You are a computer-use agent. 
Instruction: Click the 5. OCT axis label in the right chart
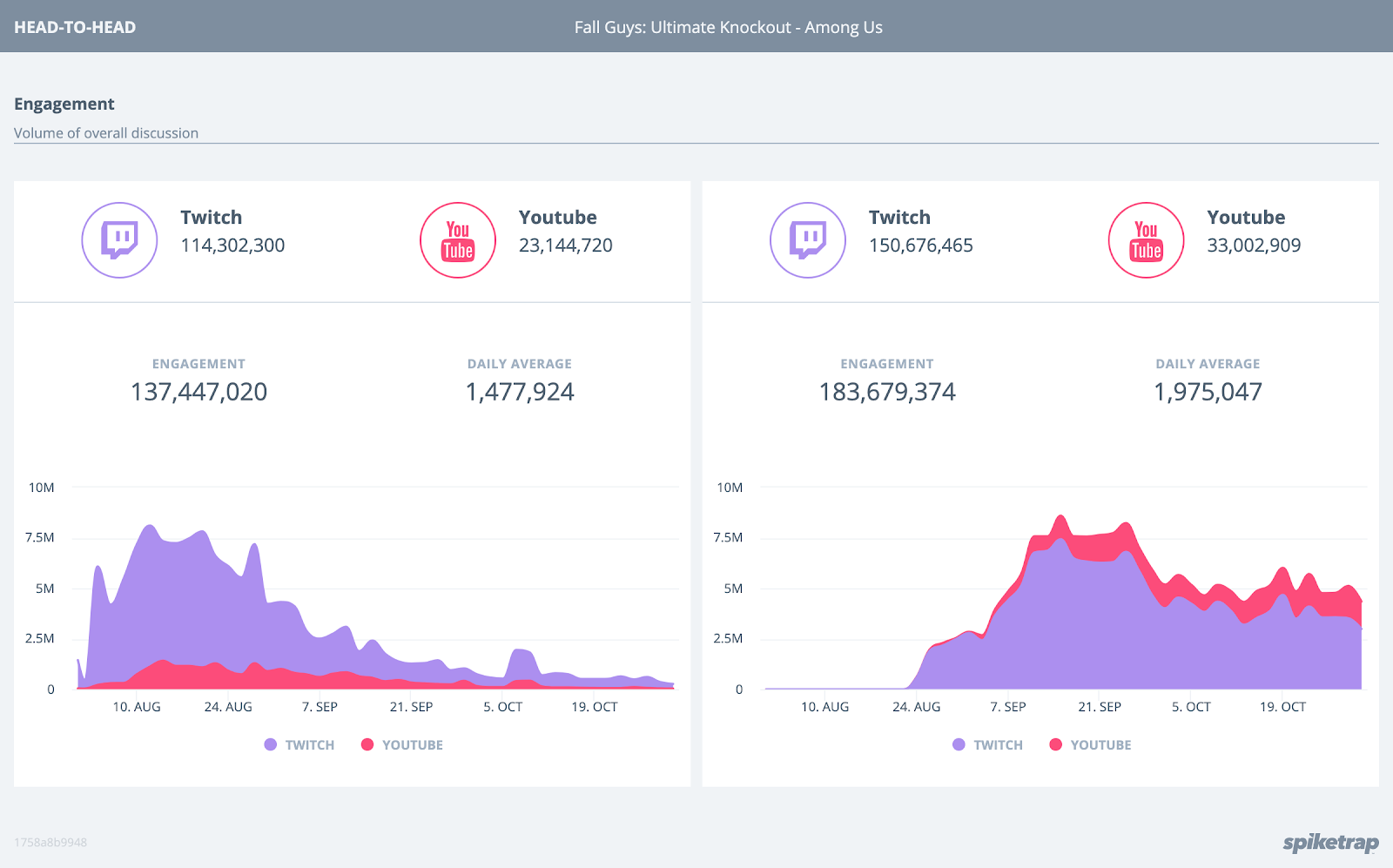(1191, 707)
